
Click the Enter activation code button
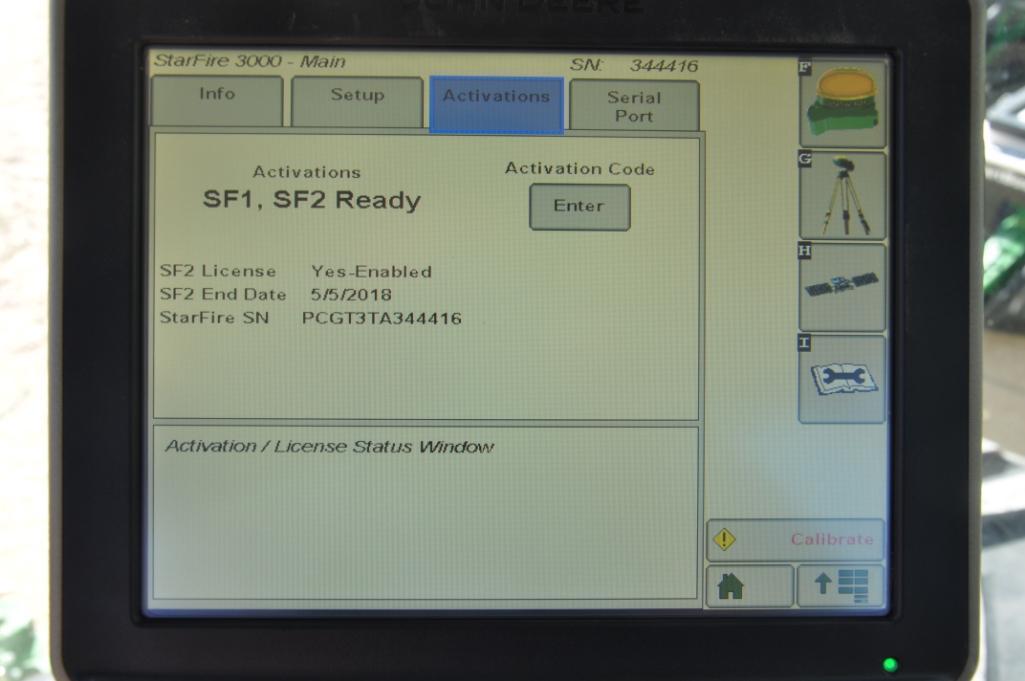580,207
